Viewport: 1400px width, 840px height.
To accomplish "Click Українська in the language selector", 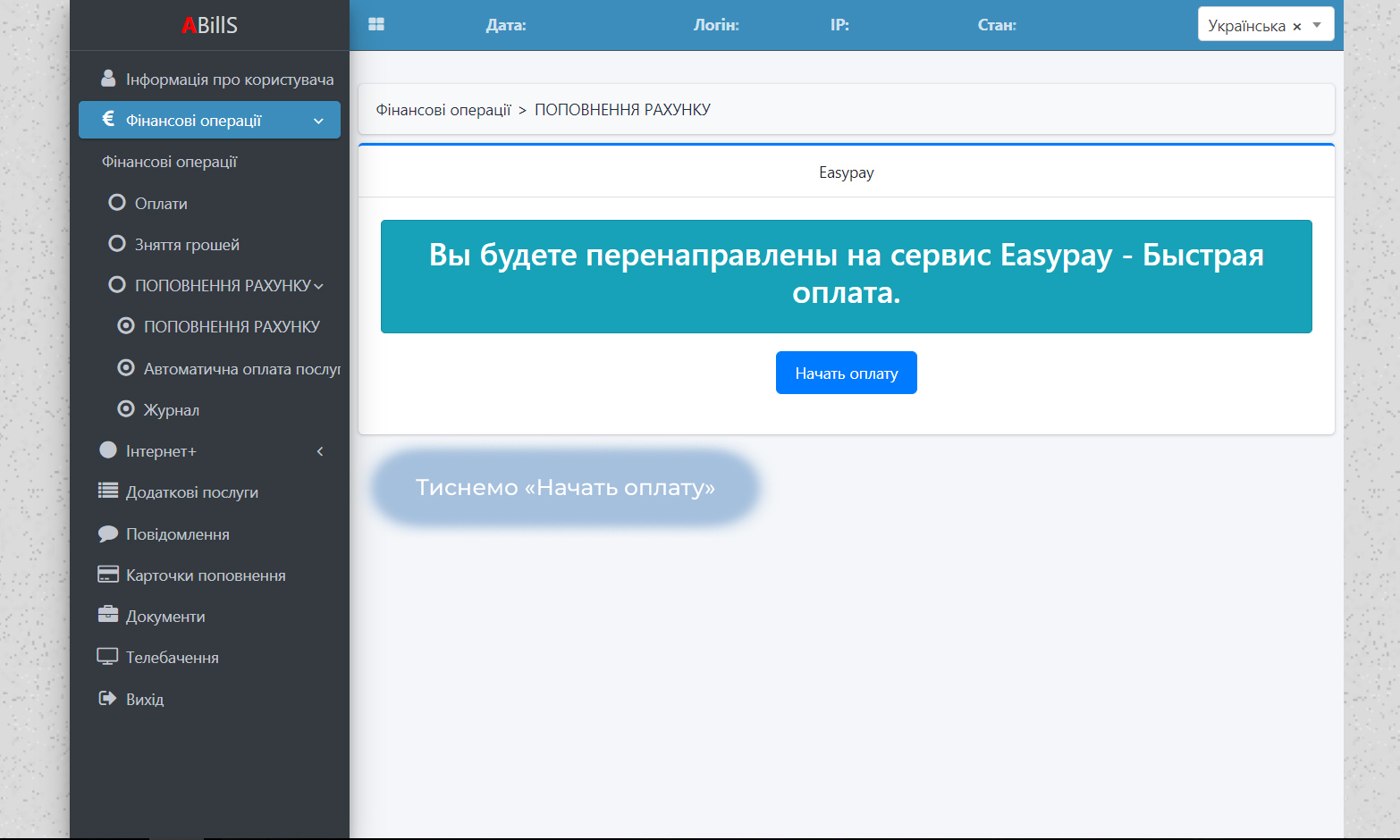I will [1246, 26].
